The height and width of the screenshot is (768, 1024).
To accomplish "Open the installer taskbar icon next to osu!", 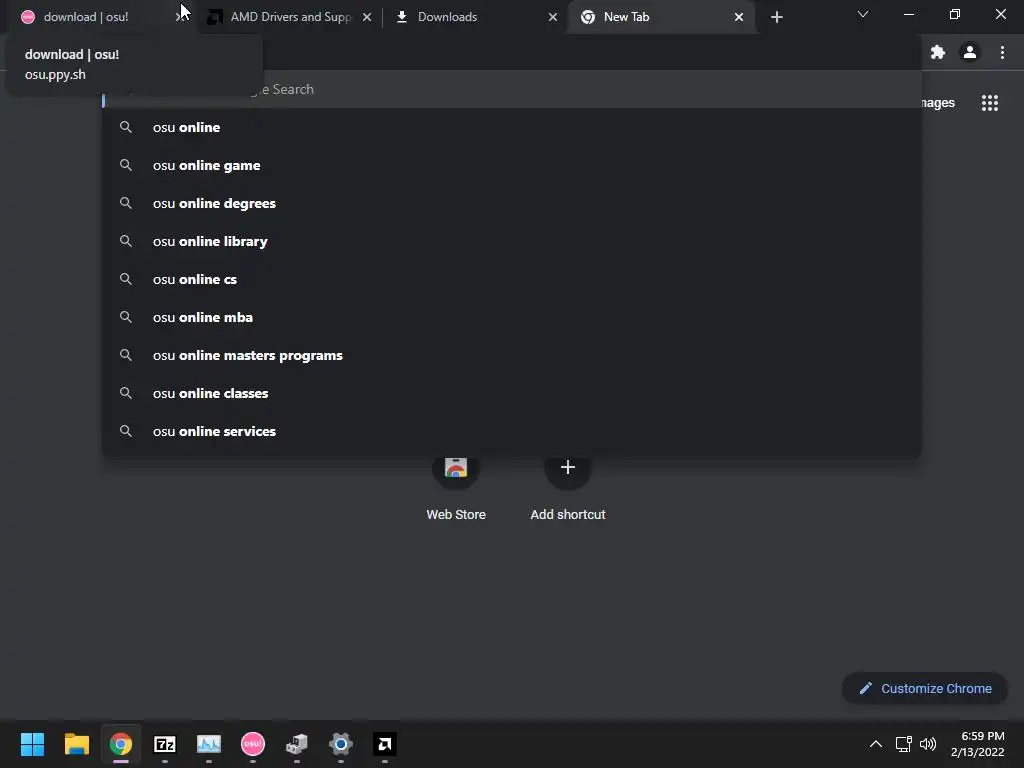I will (296, 744).
